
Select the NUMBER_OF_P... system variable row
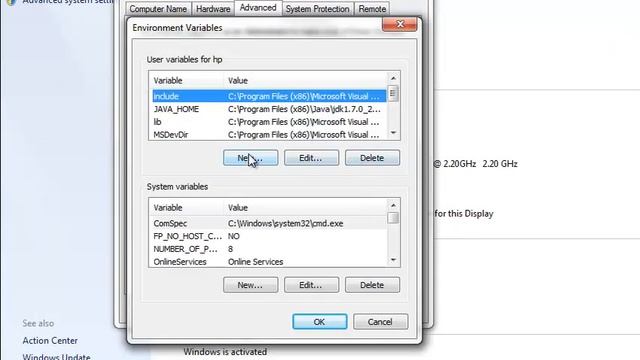269,249
